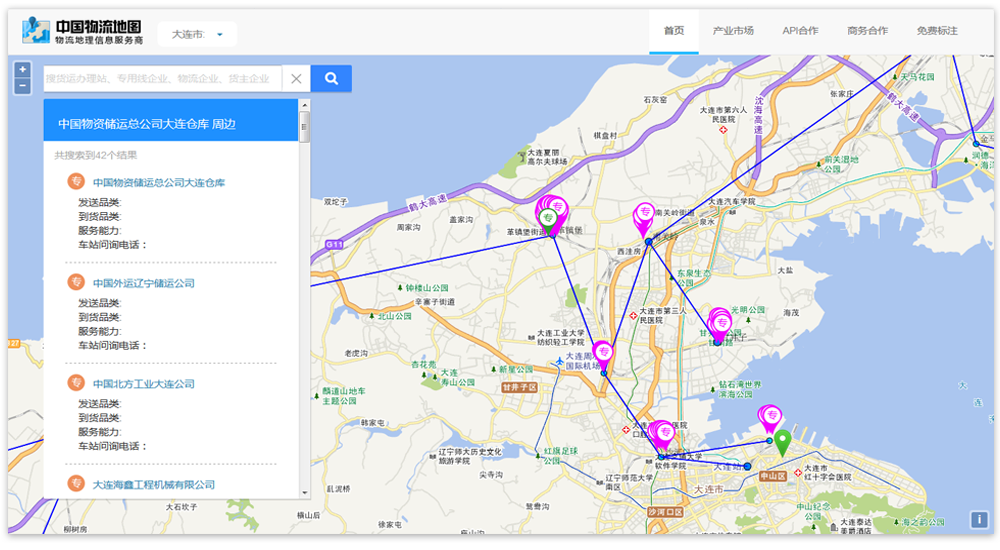Click the results panel scrollbar thumb

pos(305,126)
